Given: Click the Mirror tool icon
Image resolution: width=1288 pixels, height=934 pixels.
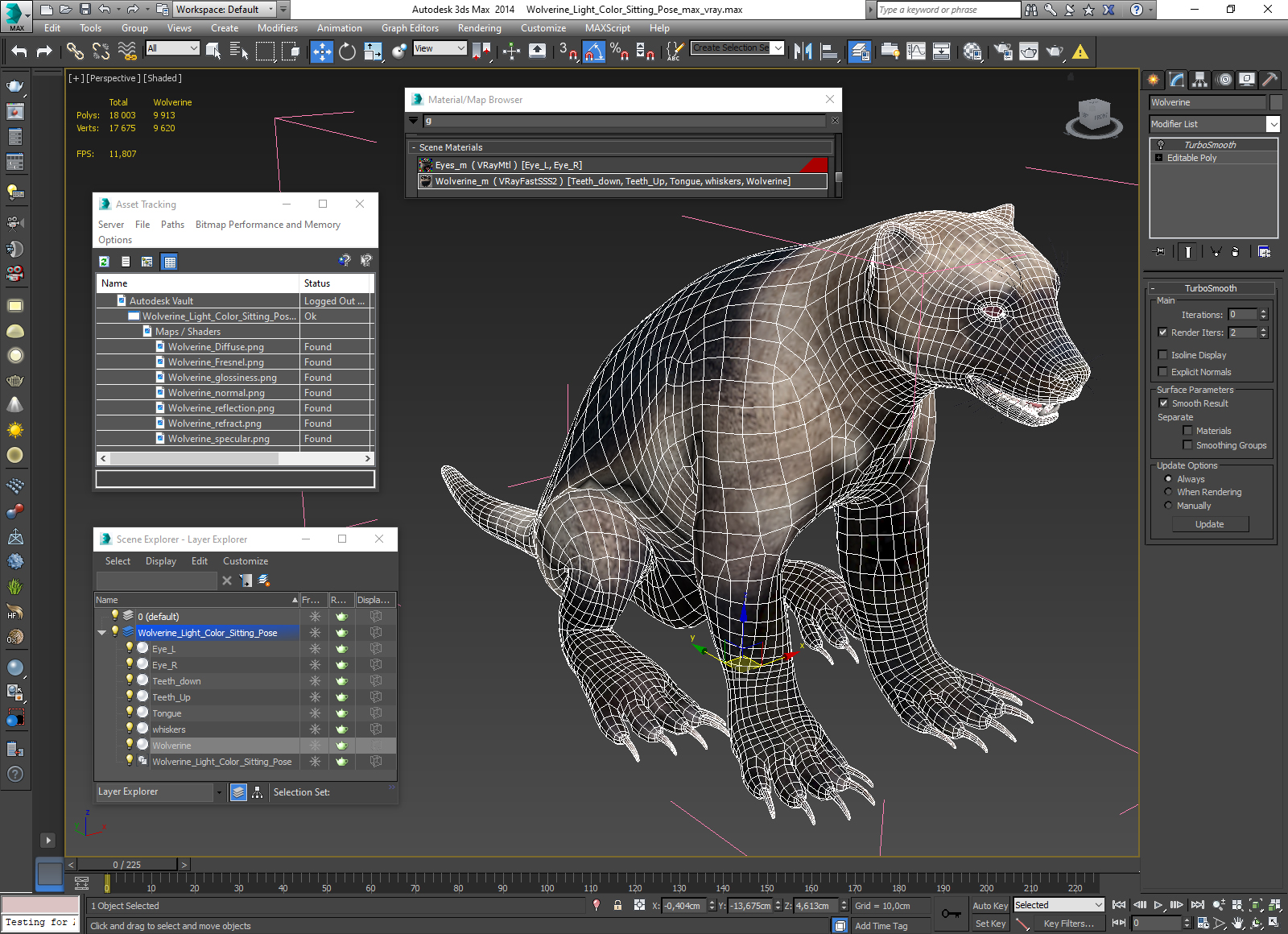Looking at the screenshot, I should 803,52.
